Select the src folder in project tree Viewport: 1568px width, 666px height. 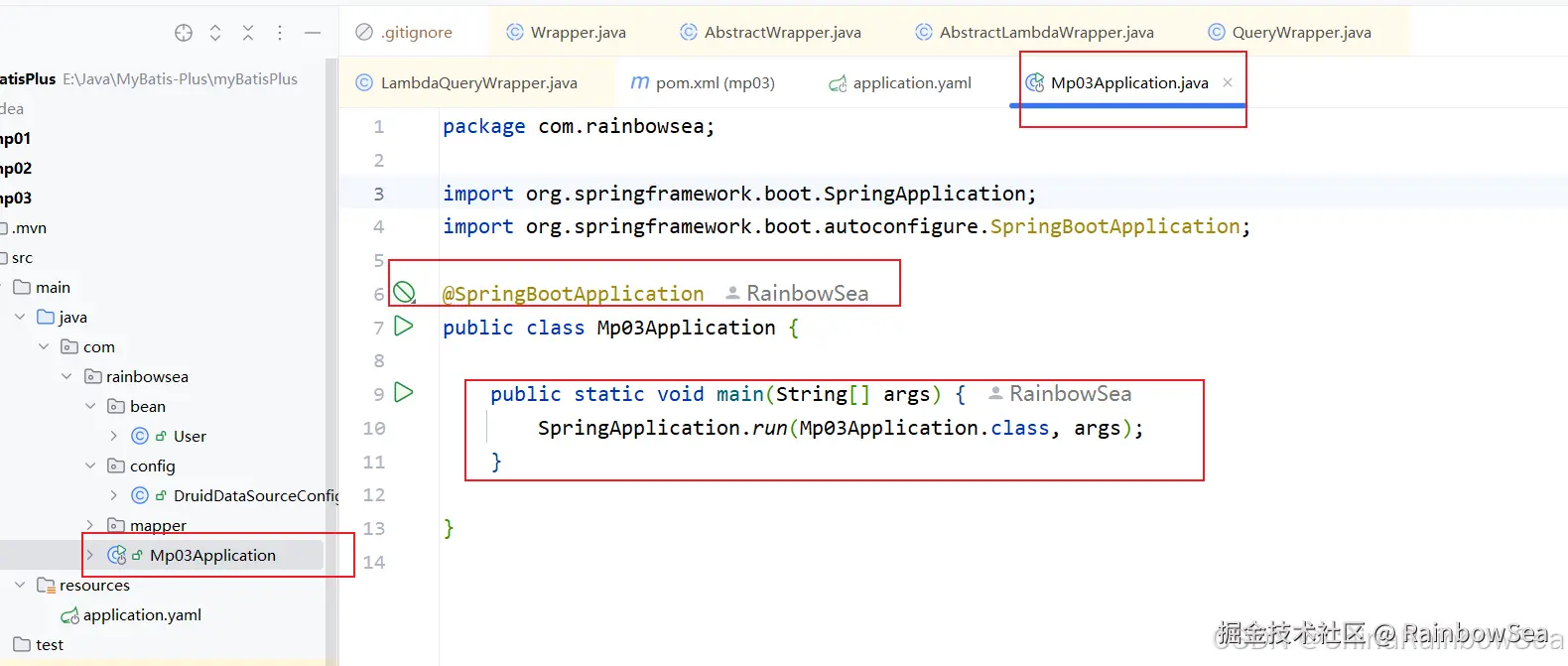coord(22,257)
